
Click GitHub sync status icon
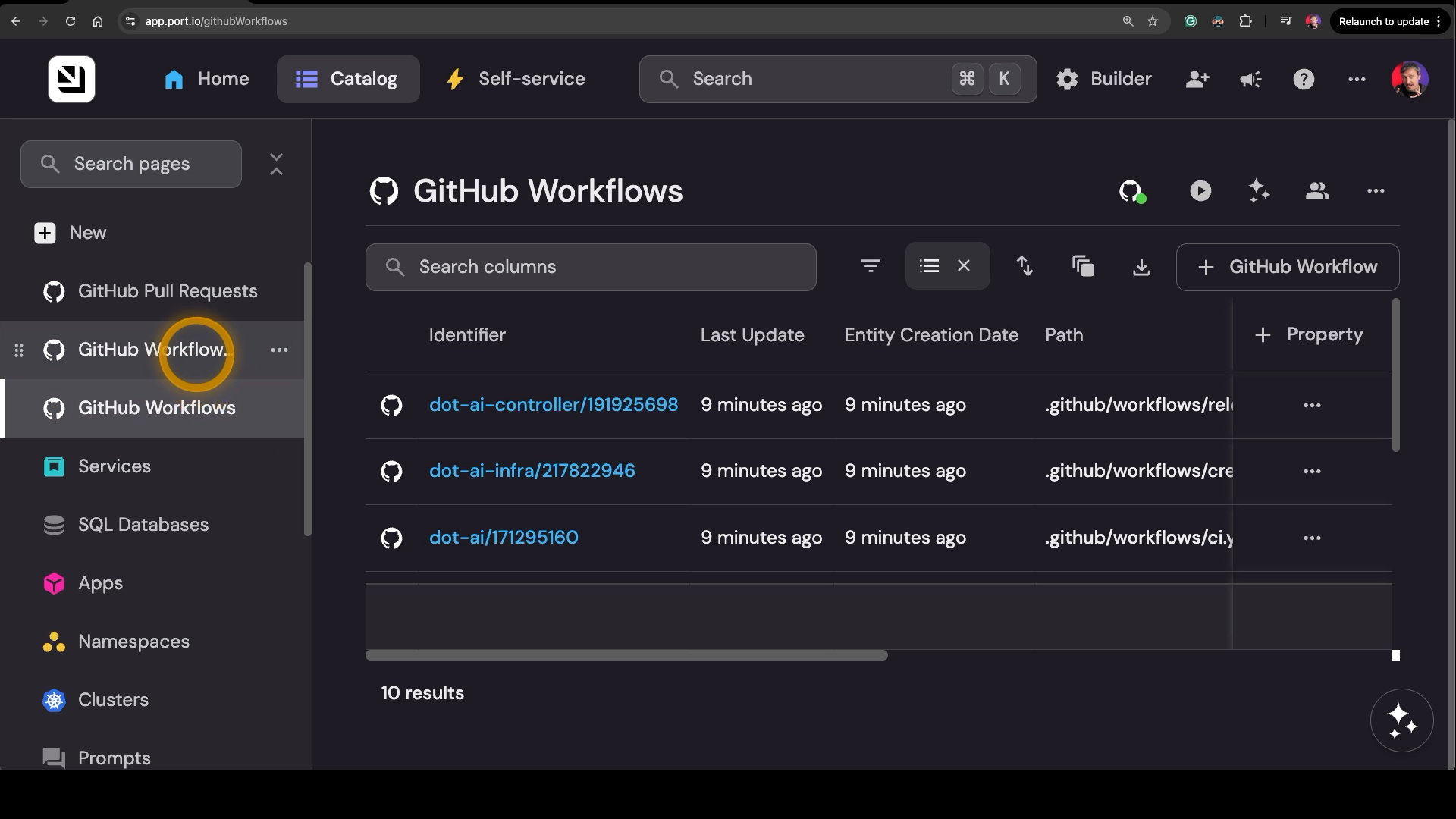click(1131, 191)
